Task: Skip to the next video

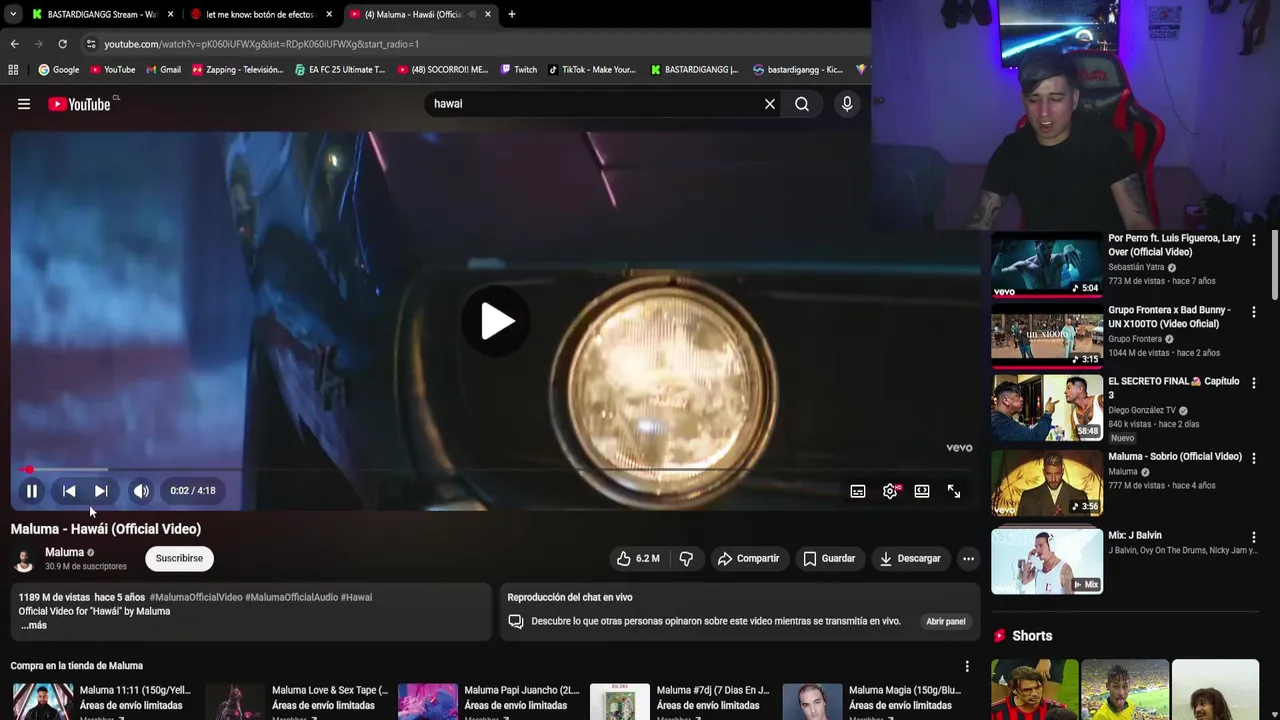Action: (x=101, y=491)
